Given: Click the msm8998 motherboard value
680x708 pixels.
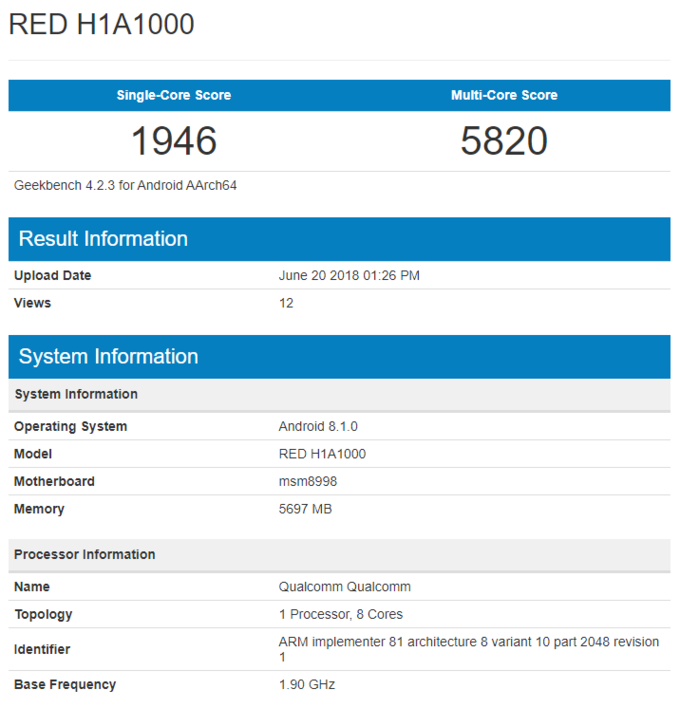Looking at the screenshot, I should coord(308,481).
